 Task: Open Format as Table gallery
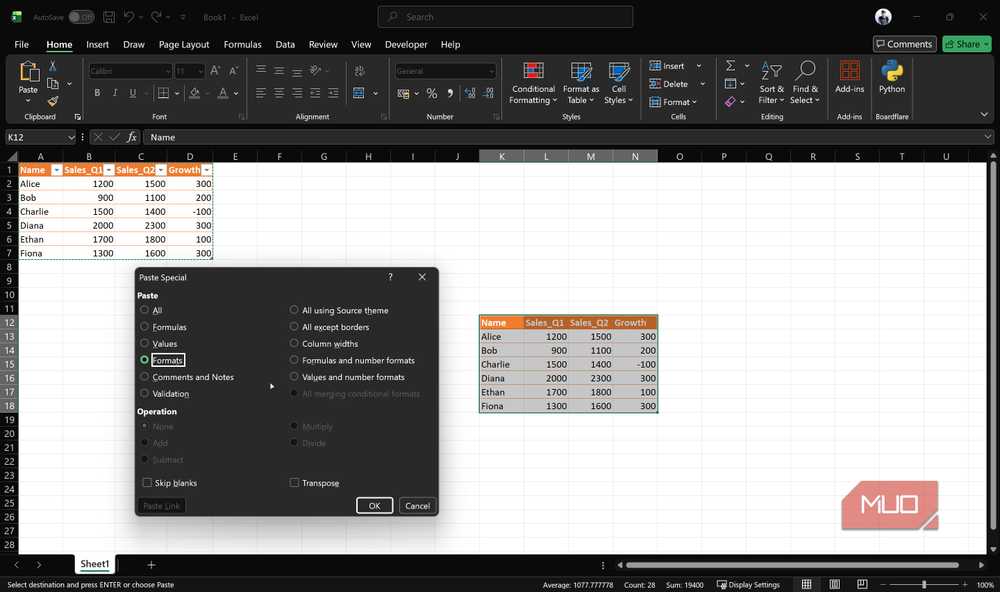click(x=580, y=83)
